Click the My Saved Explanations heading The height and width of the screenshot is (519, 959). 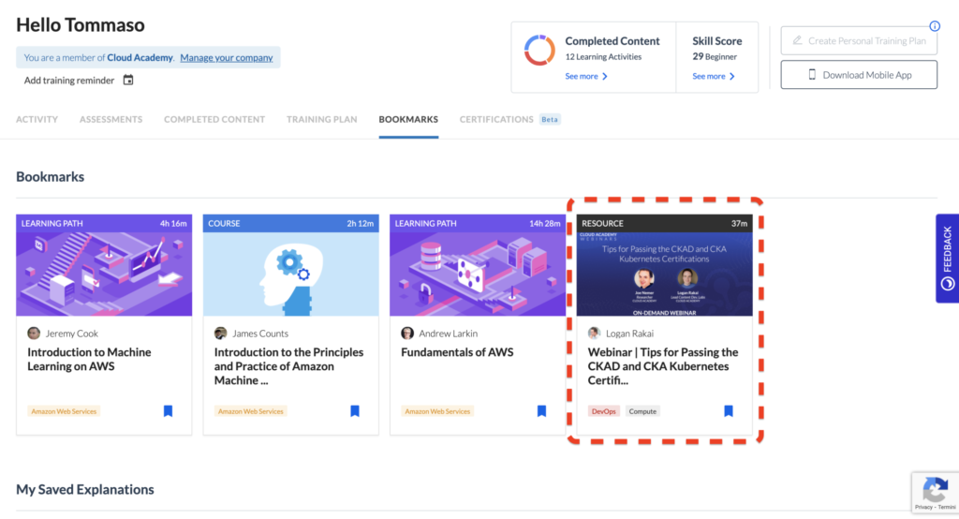tap(85, 489)
